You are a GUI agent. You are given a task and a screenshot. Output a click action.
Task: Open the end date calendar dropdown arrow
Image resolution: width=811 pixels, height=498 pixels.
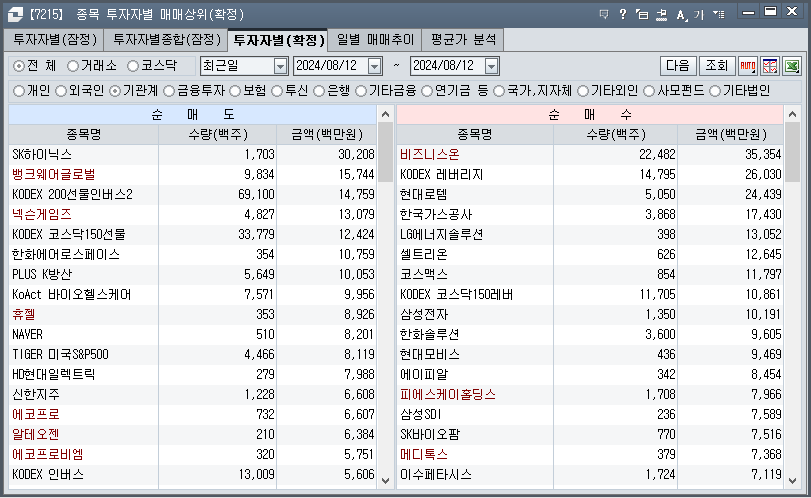tap(491, 66)
